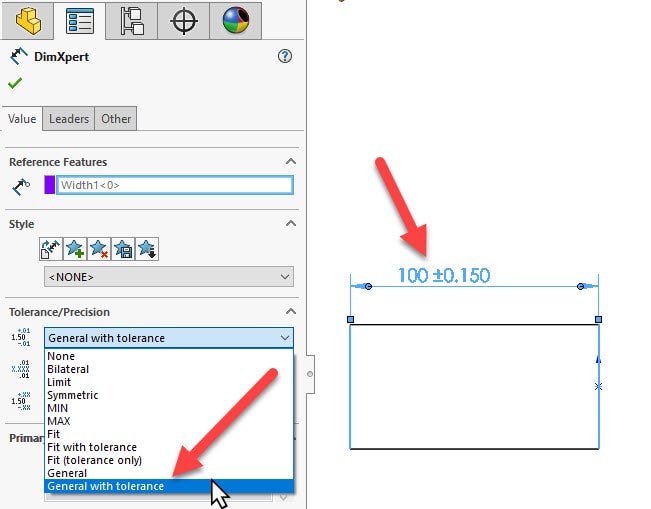This screenshot has height=509, width=651.
Task: Click the top-left square sketch handle
Action: coord(350,319)
